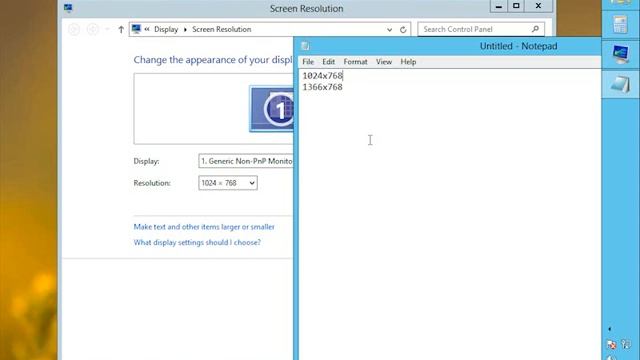
Task: Open the Edit menu in Notepad
Action: tap(328, 62)
